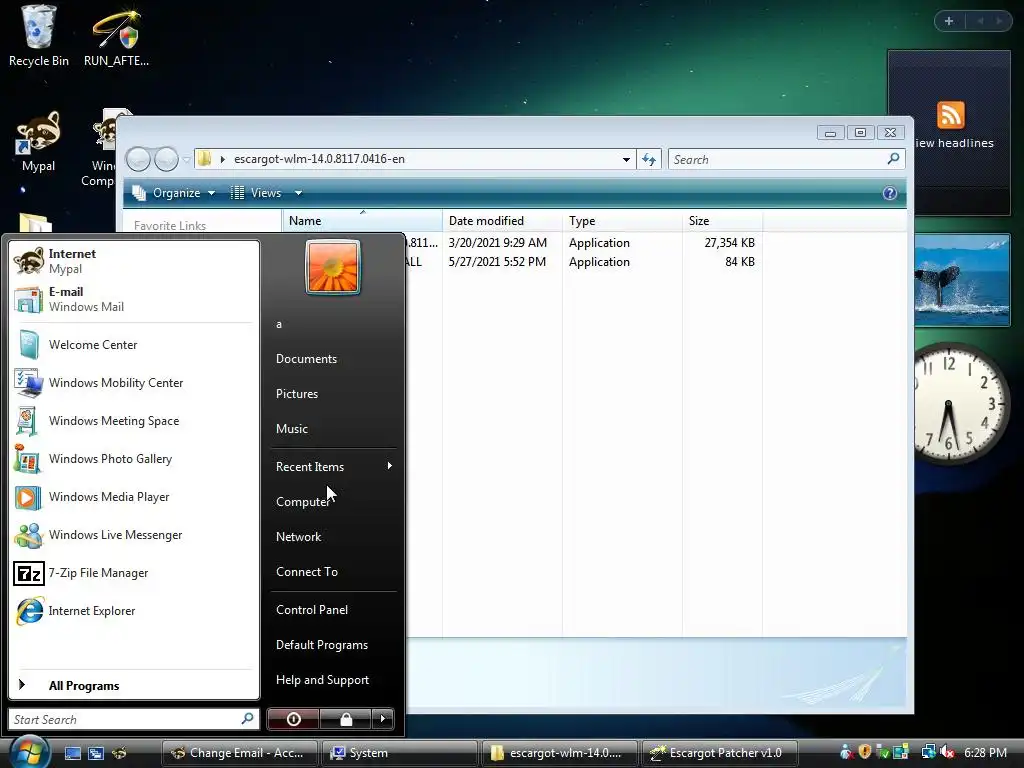Click Explorer Back navigation button
The image size is (1024, 768).
138,159
